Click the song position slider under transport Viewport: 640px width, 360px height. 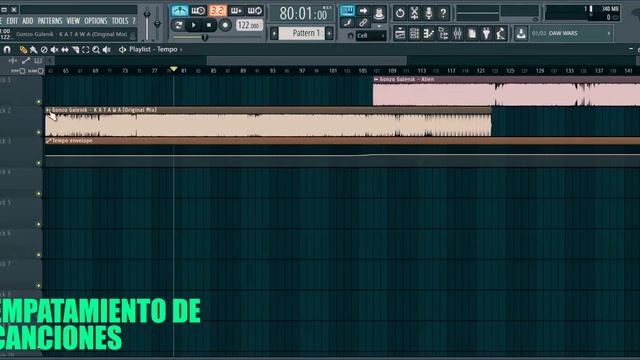pyautogui.click(x=218, y=38)
